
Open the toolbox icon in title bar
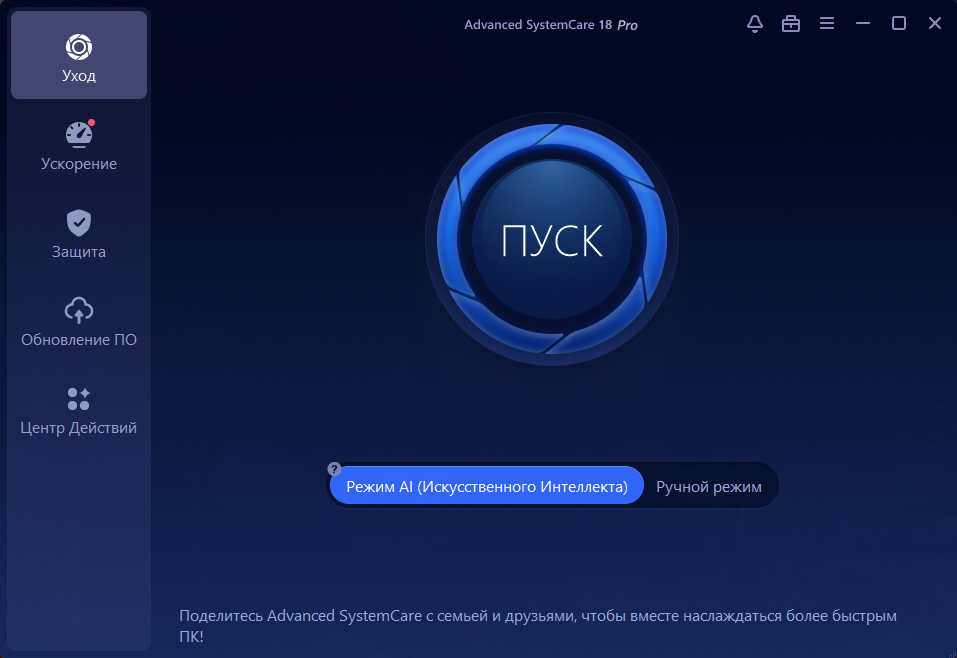pos(791,24)
